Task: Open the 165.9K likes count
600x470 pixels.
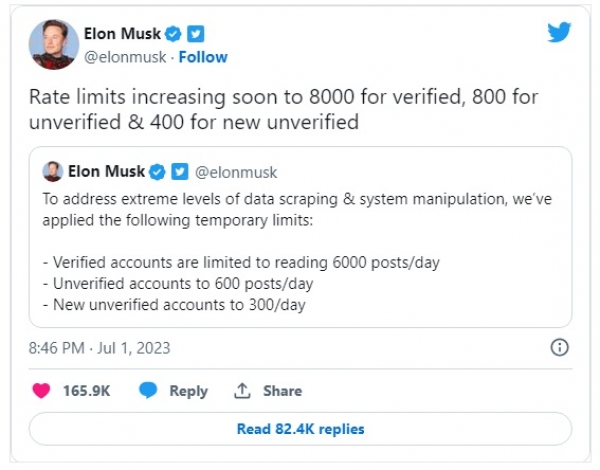Action: pyautogui.click(x=86, y=391)
